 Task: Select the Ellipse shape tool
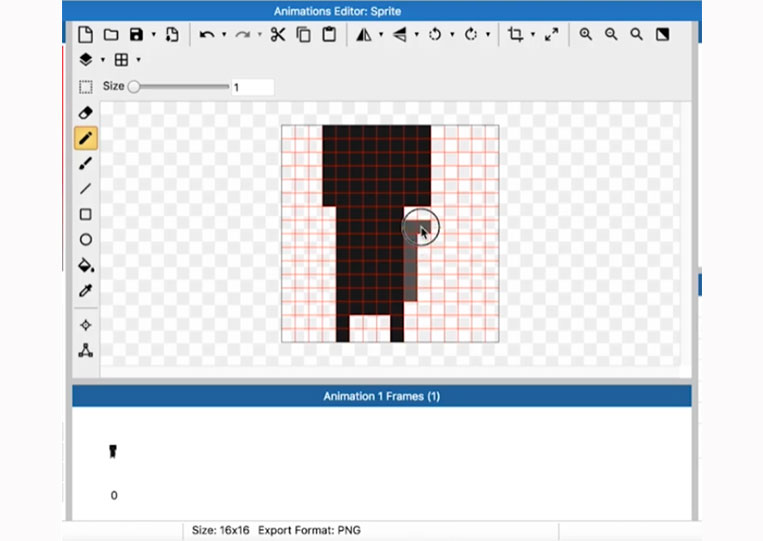[x=86, y=239]
